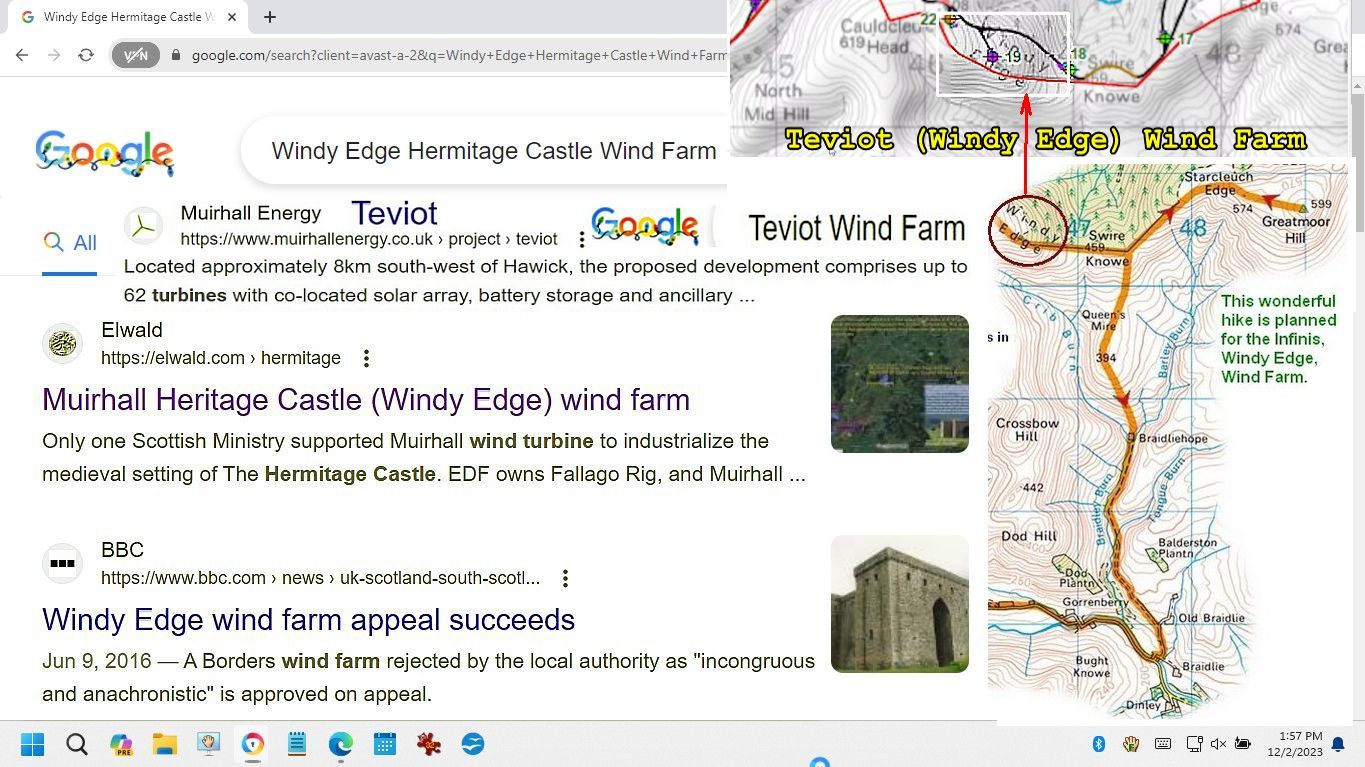
Task: Open the blue seagull OpenOffice taskbar icon
Action: 473,744
